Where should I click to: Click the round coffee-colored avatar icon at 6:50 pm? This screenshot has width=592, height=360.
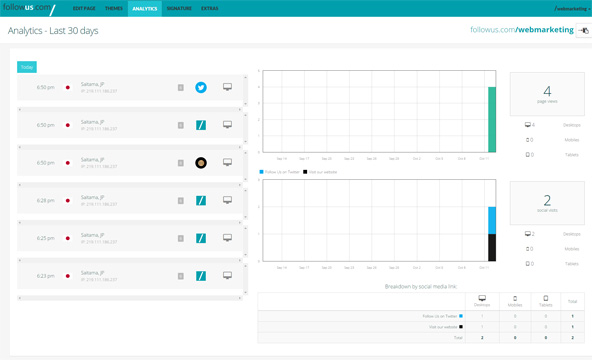pyautogui.click(x=201, y=163)
